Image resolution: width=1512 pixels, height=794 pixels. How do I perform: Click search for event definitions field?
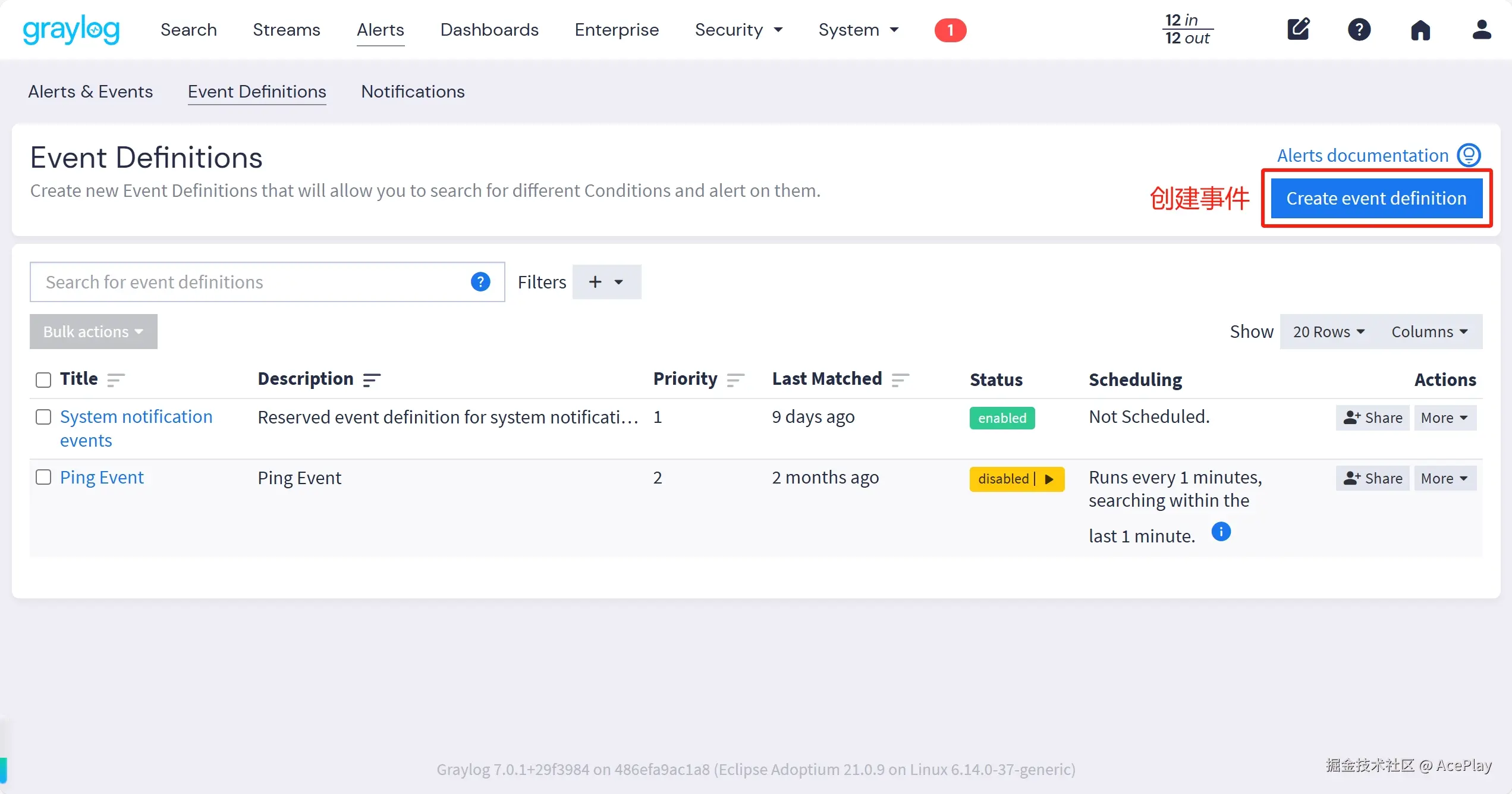click(250, 282)
